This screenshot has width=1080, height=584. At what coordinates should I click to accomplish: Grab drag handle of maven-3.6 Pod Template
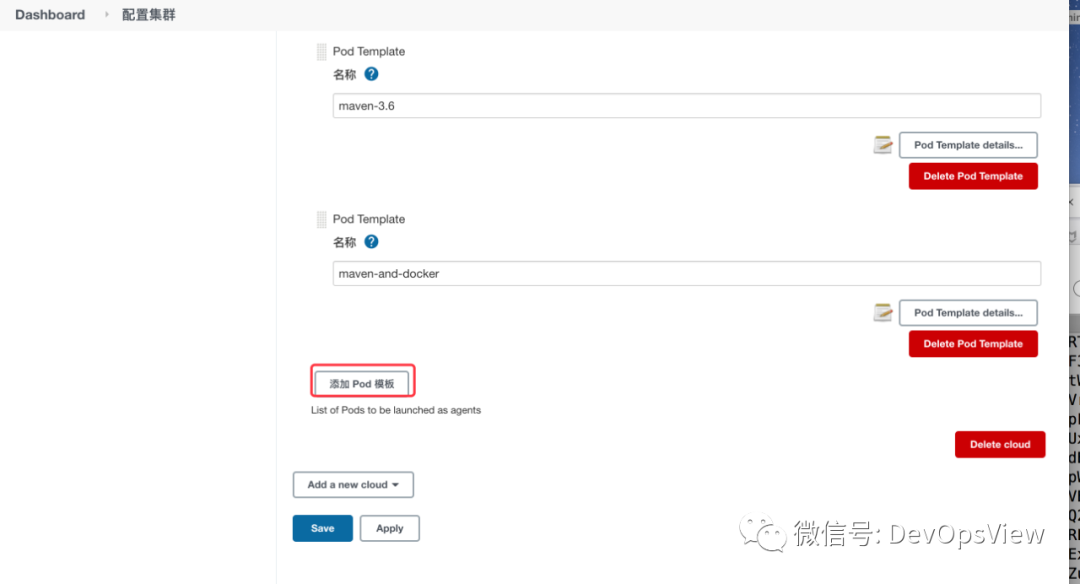click(x=322, y=52)
